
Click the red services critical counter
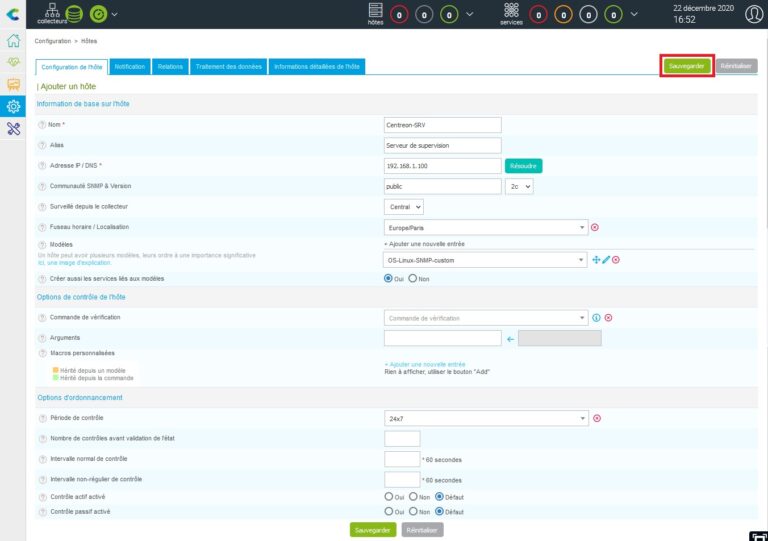tap(538, 15)
